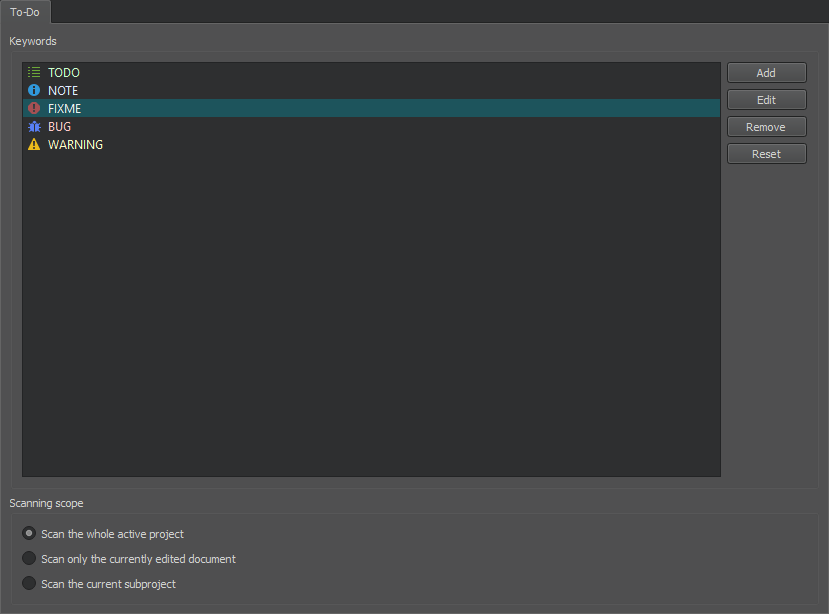Switch scope to scan the current subproject
The height and width of the screenshot is (614, 829).
(x=29, y=584)
